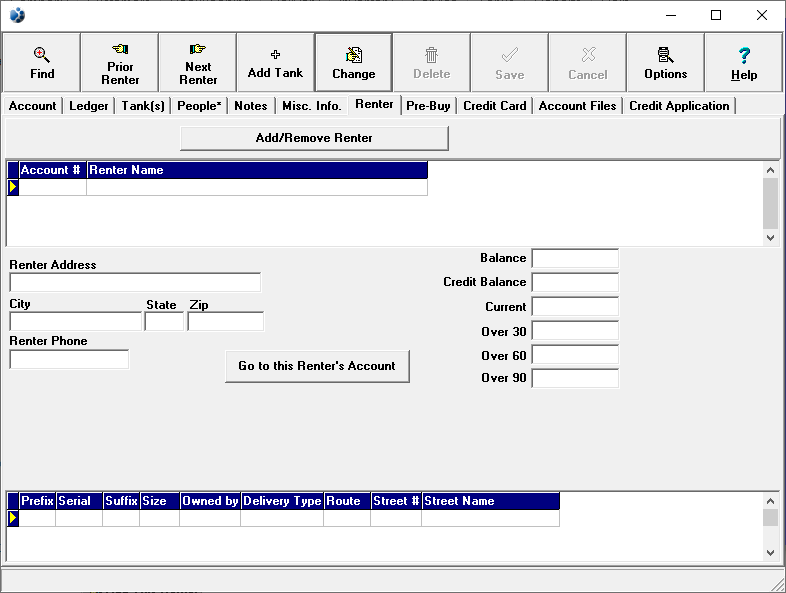Viewport: 786px width, 593px height.
Task: Open Help with the question mark
Action: [x=744, y=63]
